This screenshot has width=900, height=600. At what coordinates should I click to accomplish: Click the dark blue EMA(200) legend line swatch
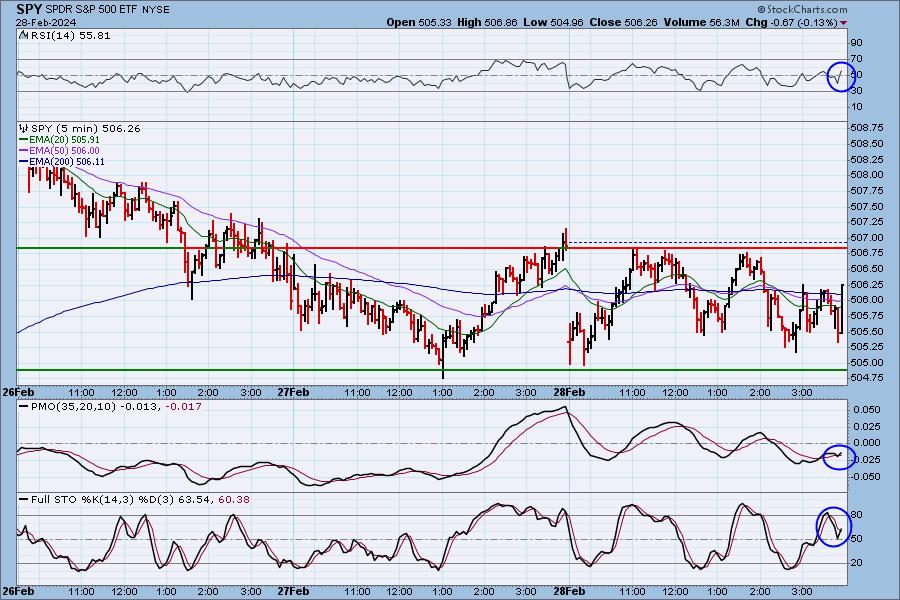point(24,162)
